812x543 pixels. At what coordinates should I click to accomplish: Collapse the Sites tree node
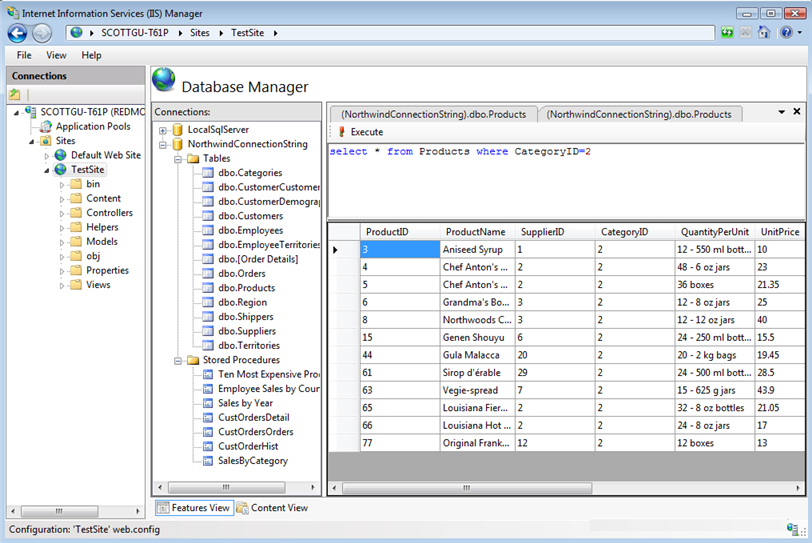tap(32, 141)
